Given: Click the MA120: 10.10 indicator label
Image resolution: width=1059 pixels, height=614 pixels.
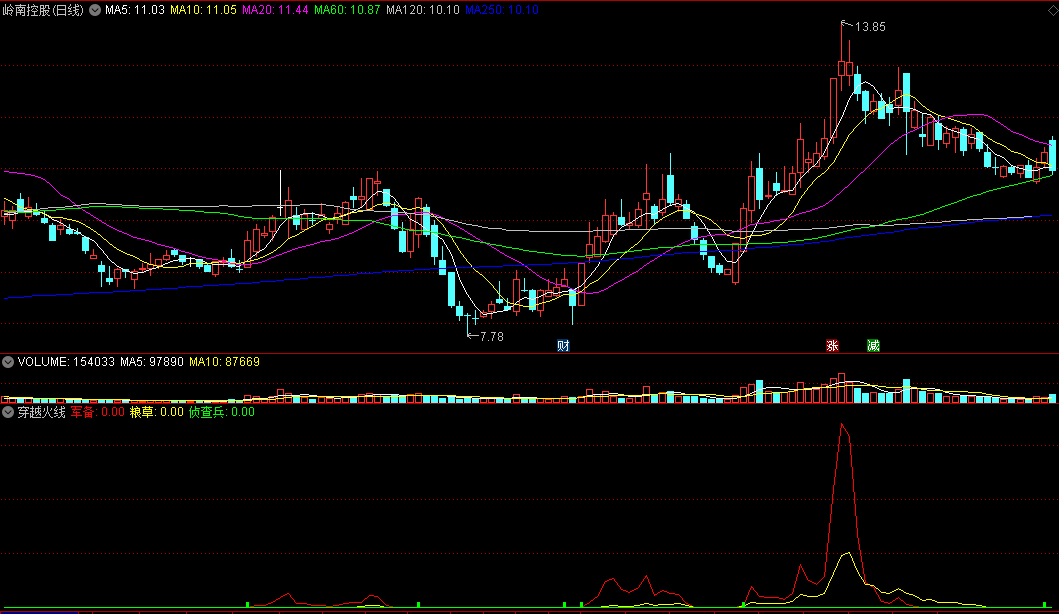Looking at the screenshot, I should [x=423, y=10].
